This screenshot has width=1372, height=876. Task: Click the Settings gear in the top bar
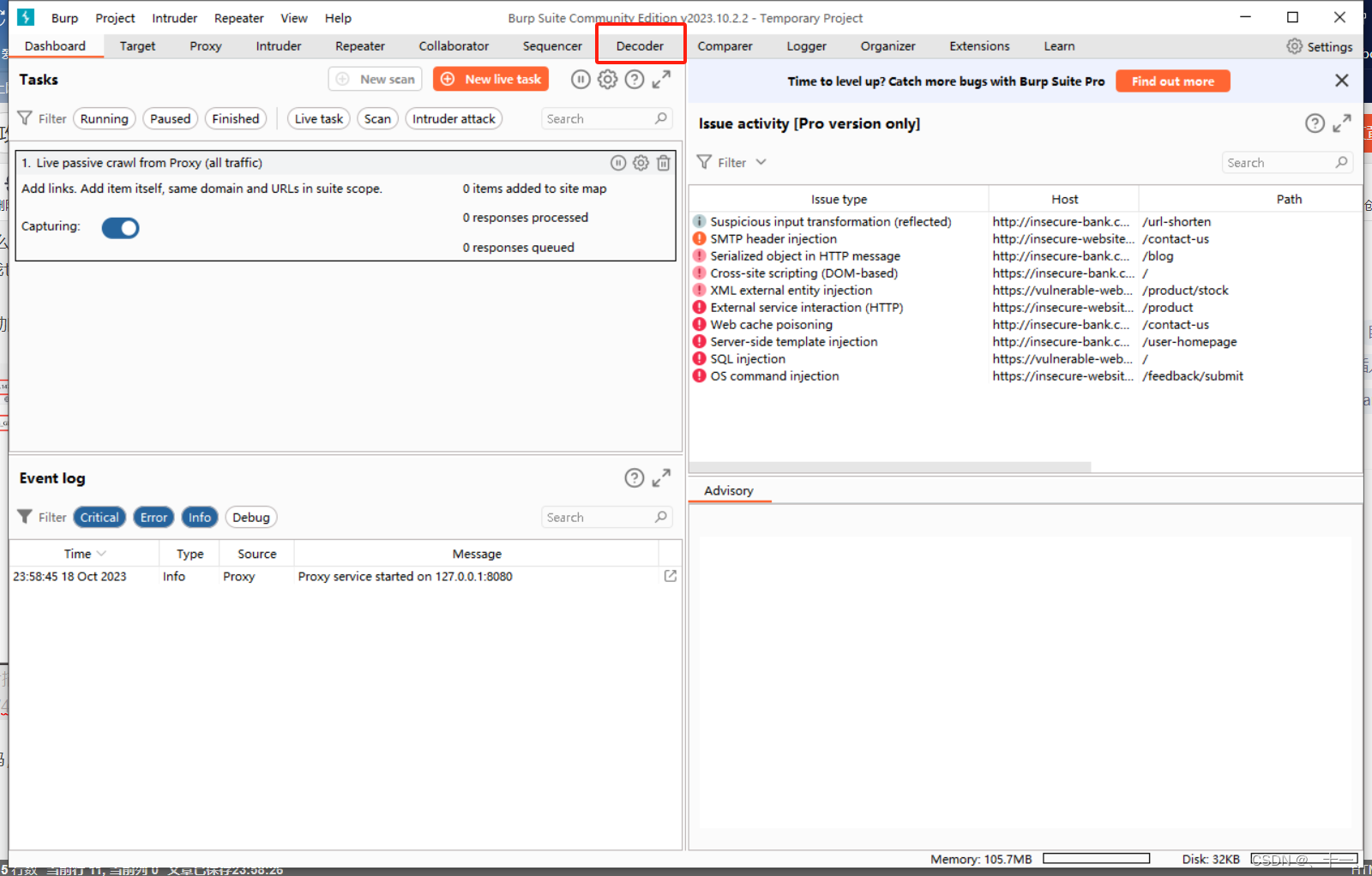coord(1295,46)
